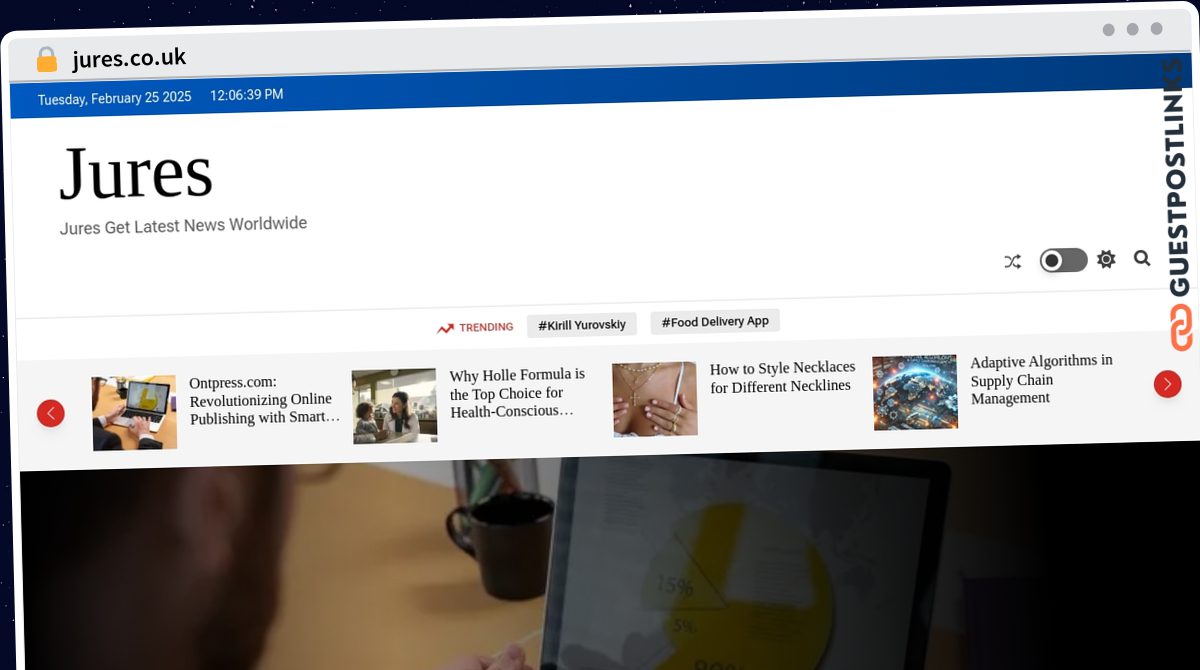Click the Jures site title

136,173
